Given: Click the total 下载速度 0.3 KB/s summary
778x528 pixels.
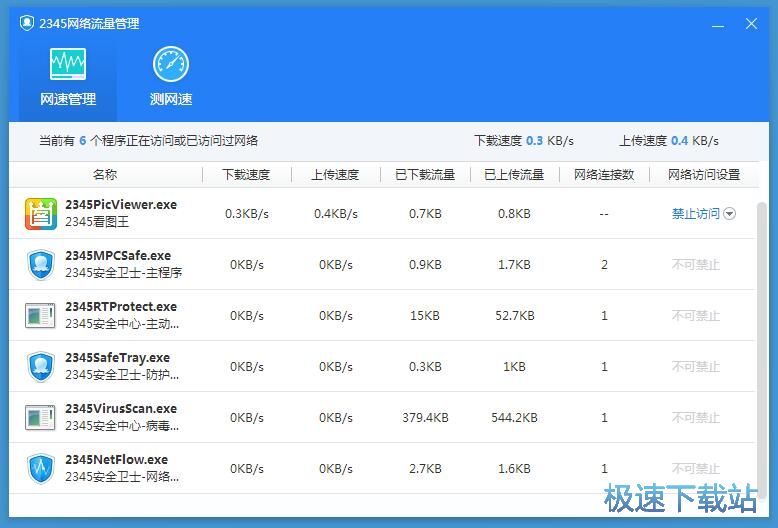Looking at the screenshot, I should 524,141.
